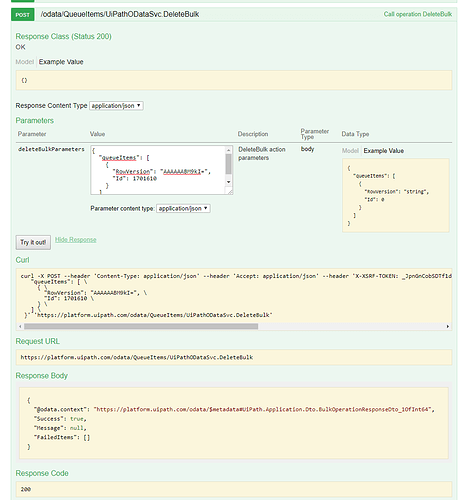Screen dimensions: 460x500
Task: Click the green POST method badge
Action: [23, 15]
